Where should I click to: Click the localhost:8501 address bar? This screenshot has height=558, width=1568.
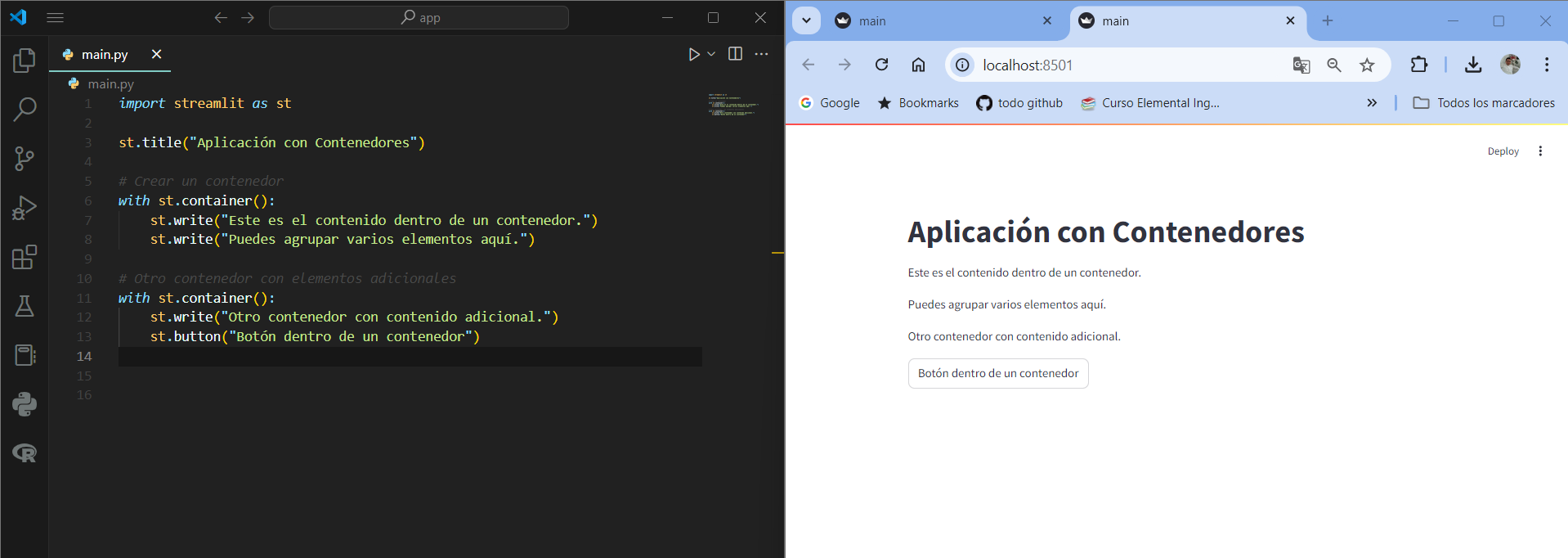[x=1128, y=65]
